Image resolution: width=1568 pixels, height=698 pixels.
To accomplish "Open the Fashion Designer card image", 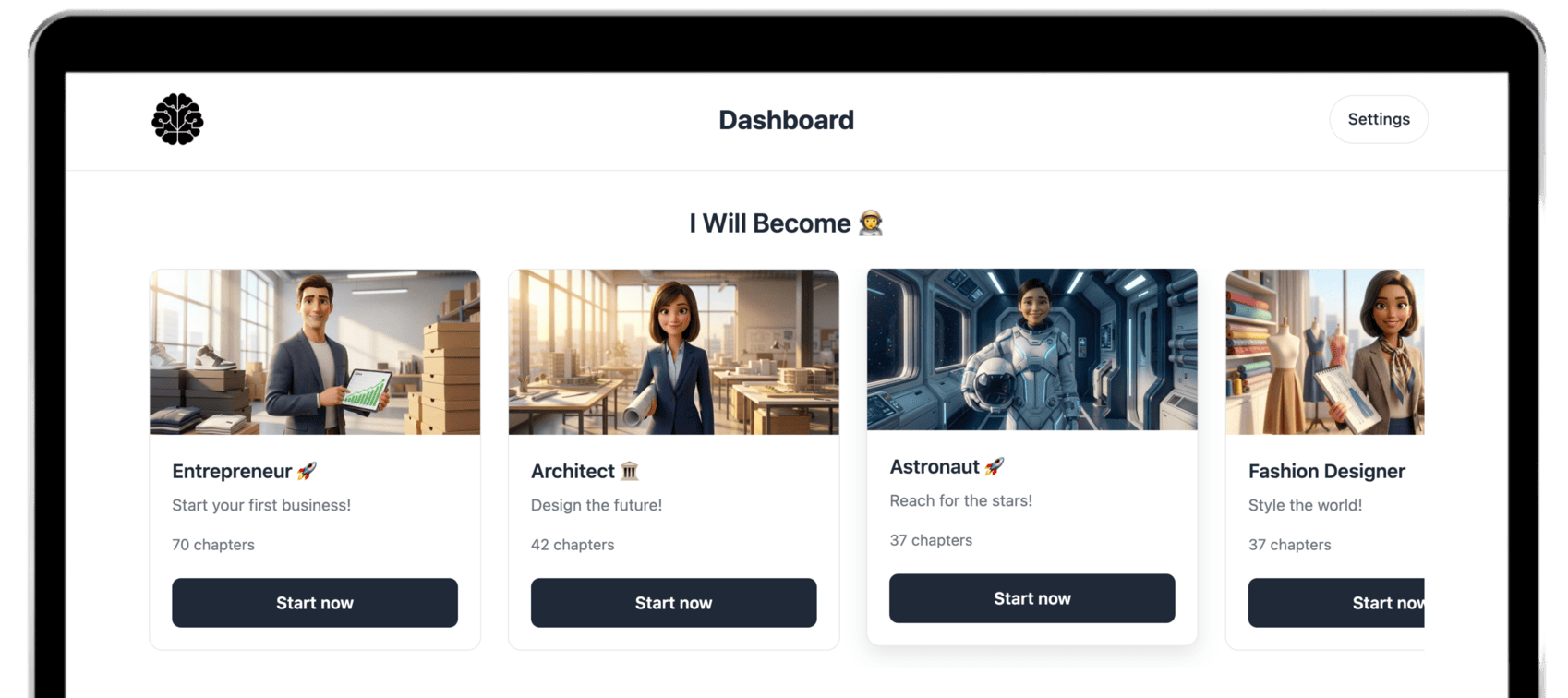I will pyautogui.click(x=1325, y=352).
